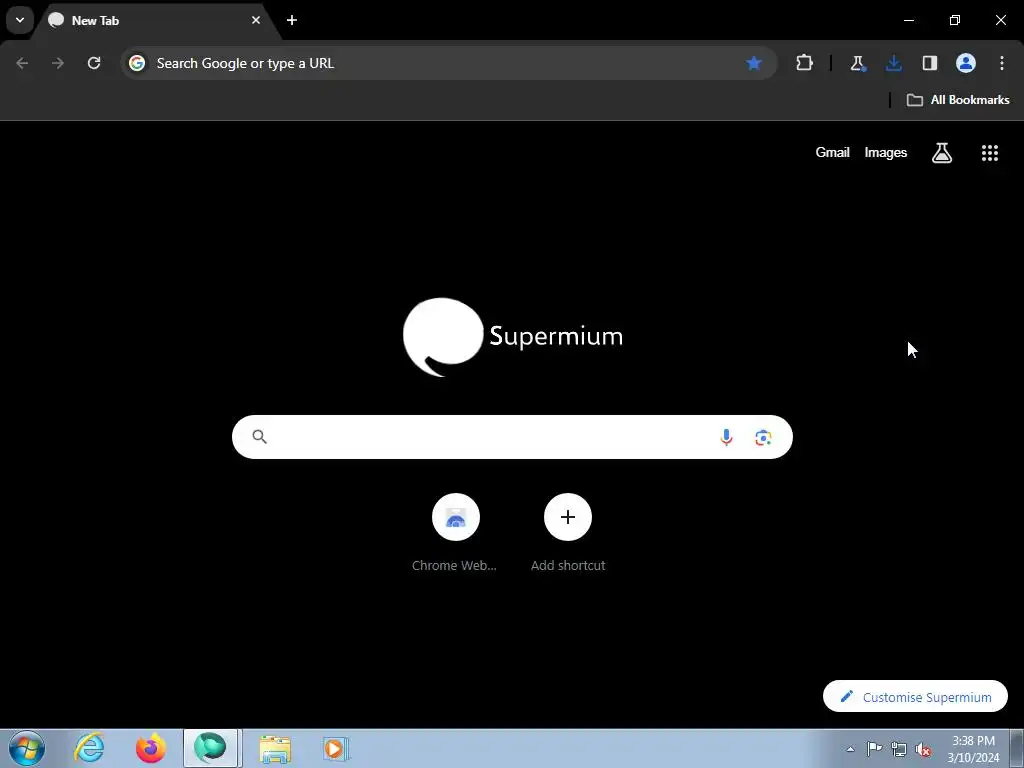This screenshot has height=768, width=1024.
Task: Open the Gmail link
Action: [x=832, y=152]
